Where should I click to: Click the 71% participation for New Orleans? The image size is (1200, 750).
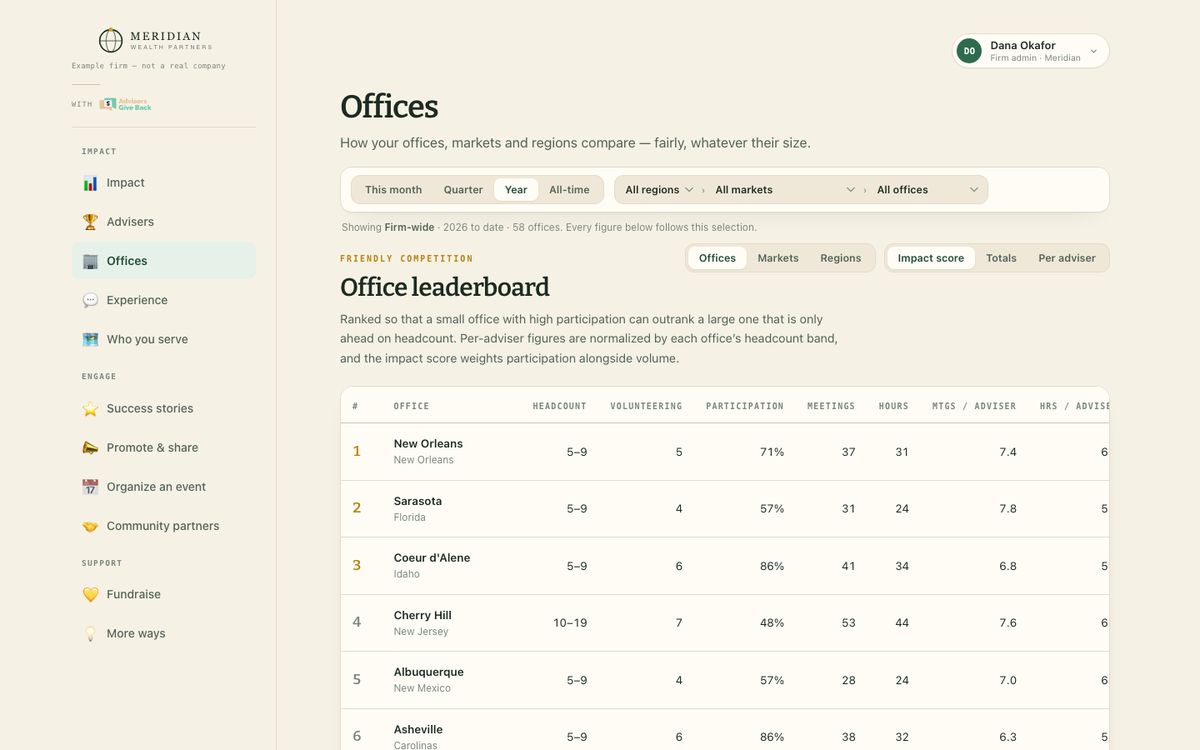click(x=772, y=452)
